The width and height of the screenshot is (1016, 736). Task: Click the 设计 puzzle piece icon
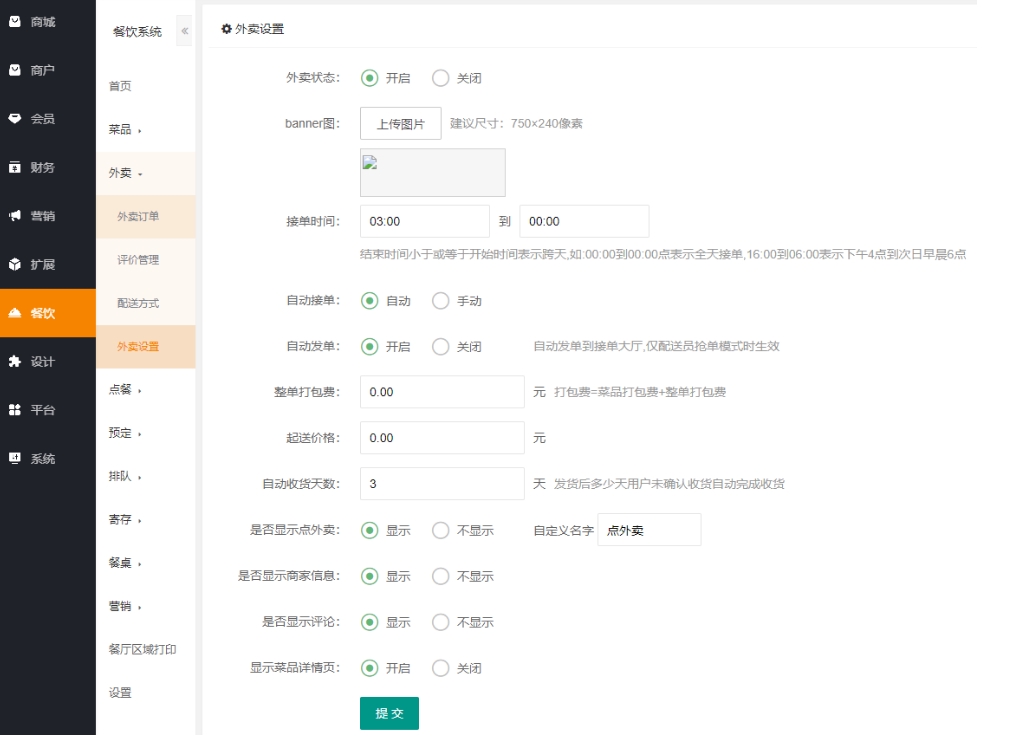point(15,361)
